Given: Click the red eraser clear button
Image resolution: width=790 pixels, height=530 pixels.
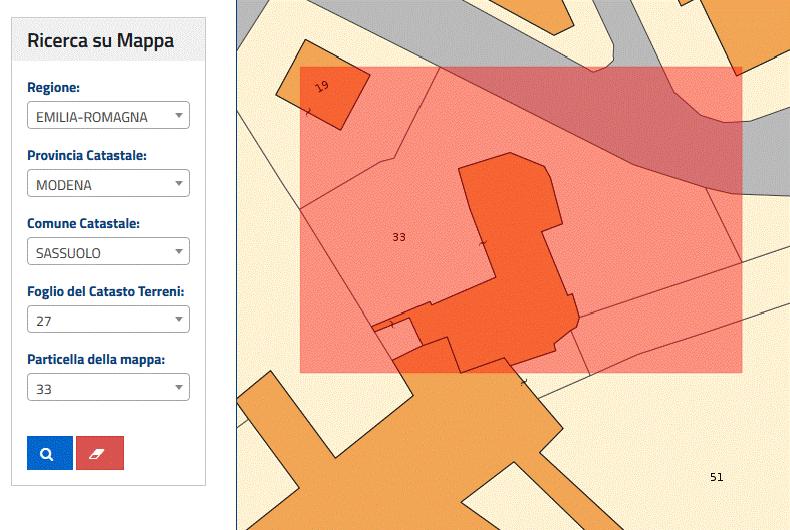Looking at the screenshot, I should click(100, 453).
